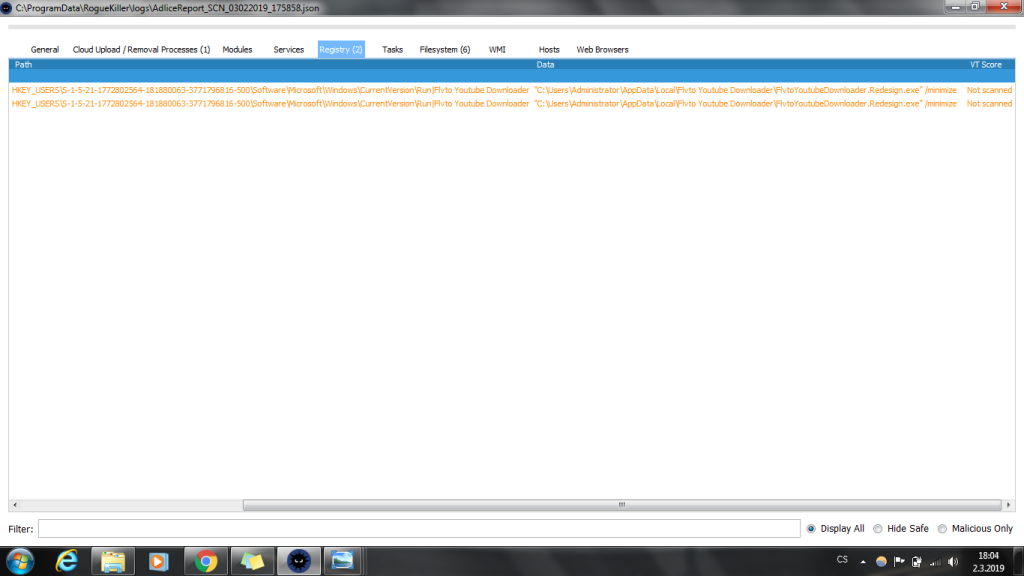
Task: Click the horizontal scrollbar right arrow
Action: (x=1008, y=505)
